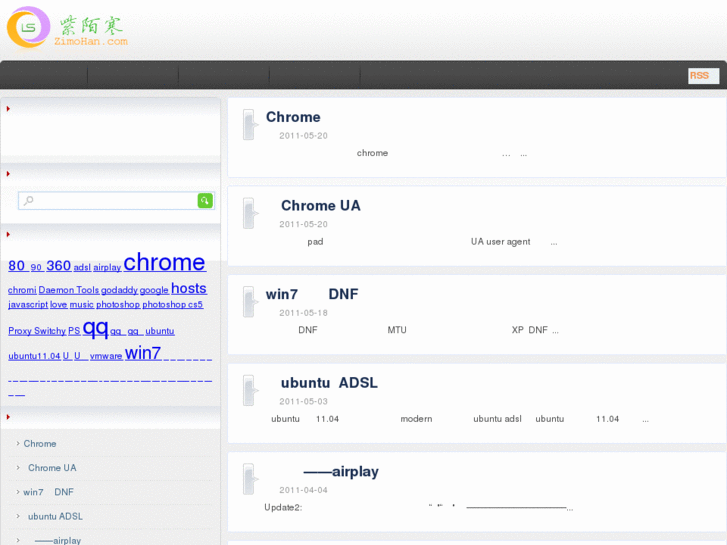Open the Chrome article title
This screenshot has height=545, width=727.
pos(293,117)
